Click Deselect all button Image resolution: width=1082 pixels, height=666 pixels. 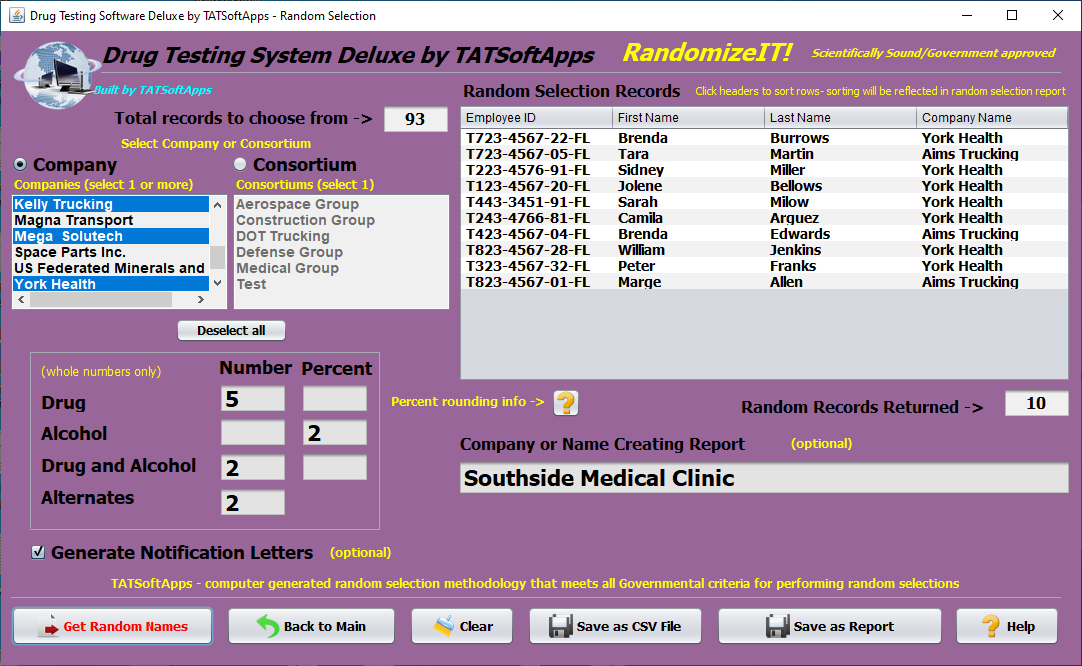(231, 331)
